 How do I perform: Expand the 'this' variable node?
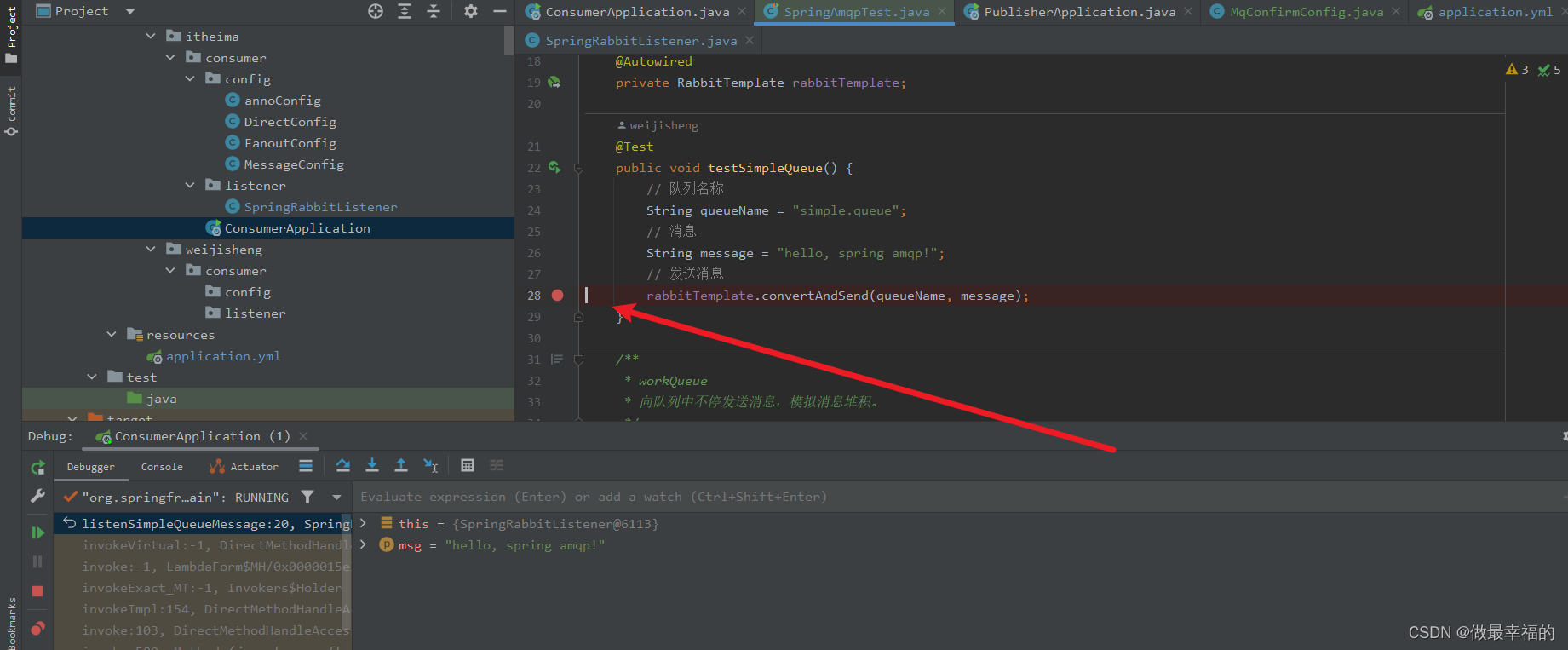pos(364,523)
